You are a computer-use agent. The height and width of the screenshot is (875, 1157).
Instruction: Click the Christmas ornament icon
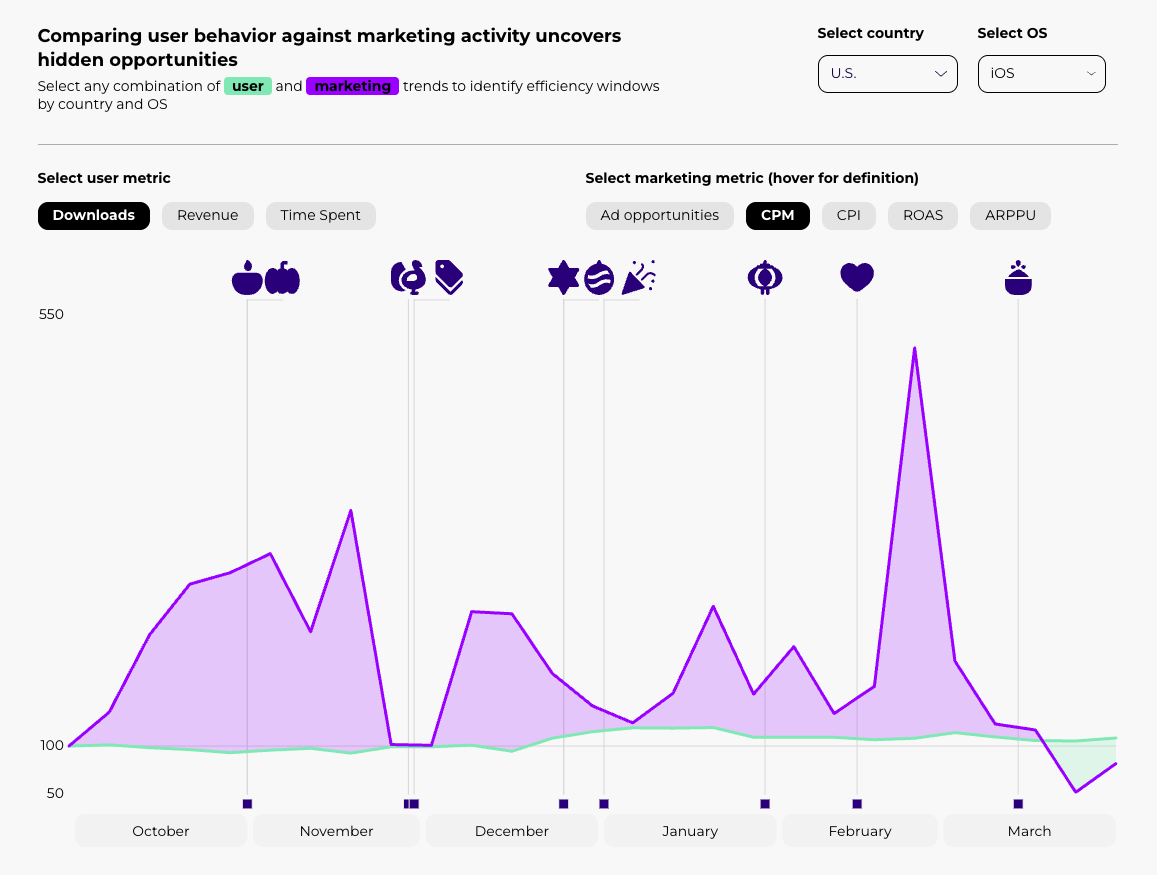[599, 277]
